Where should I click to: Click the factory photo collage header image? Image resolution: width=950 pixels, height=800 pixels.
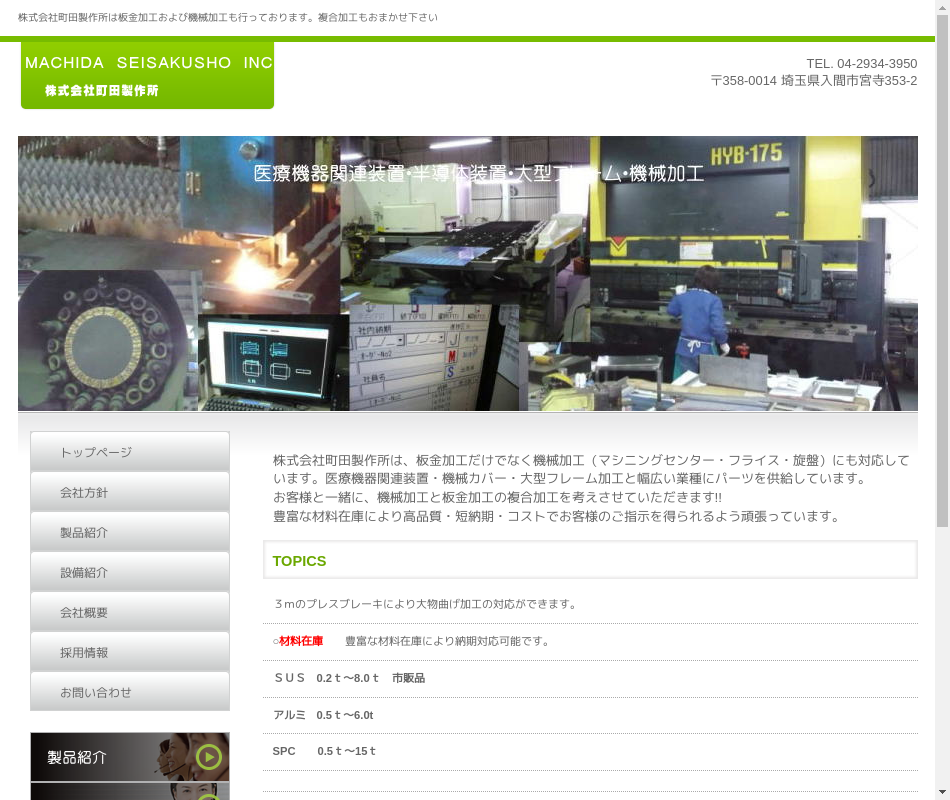tap(468, 273)
